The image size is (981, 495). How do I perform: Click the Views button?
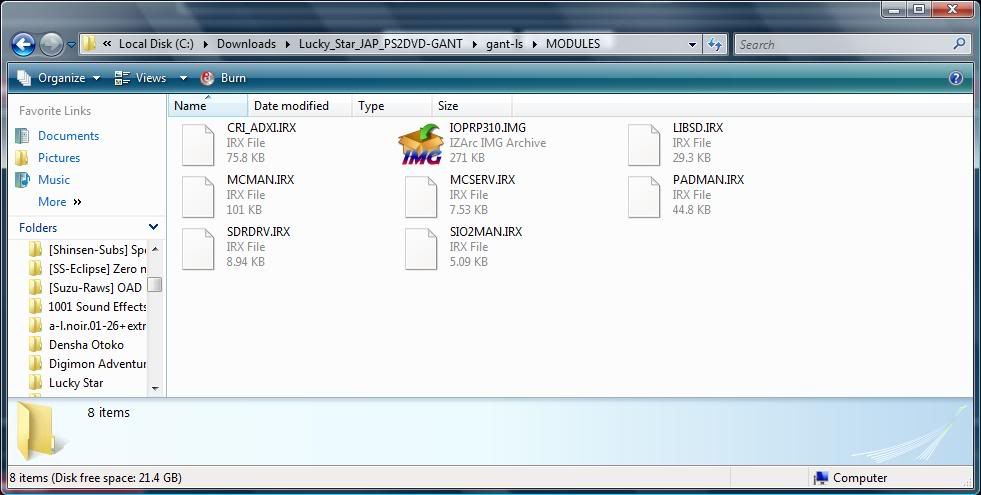pyautogui.click(x=140, y=78)
